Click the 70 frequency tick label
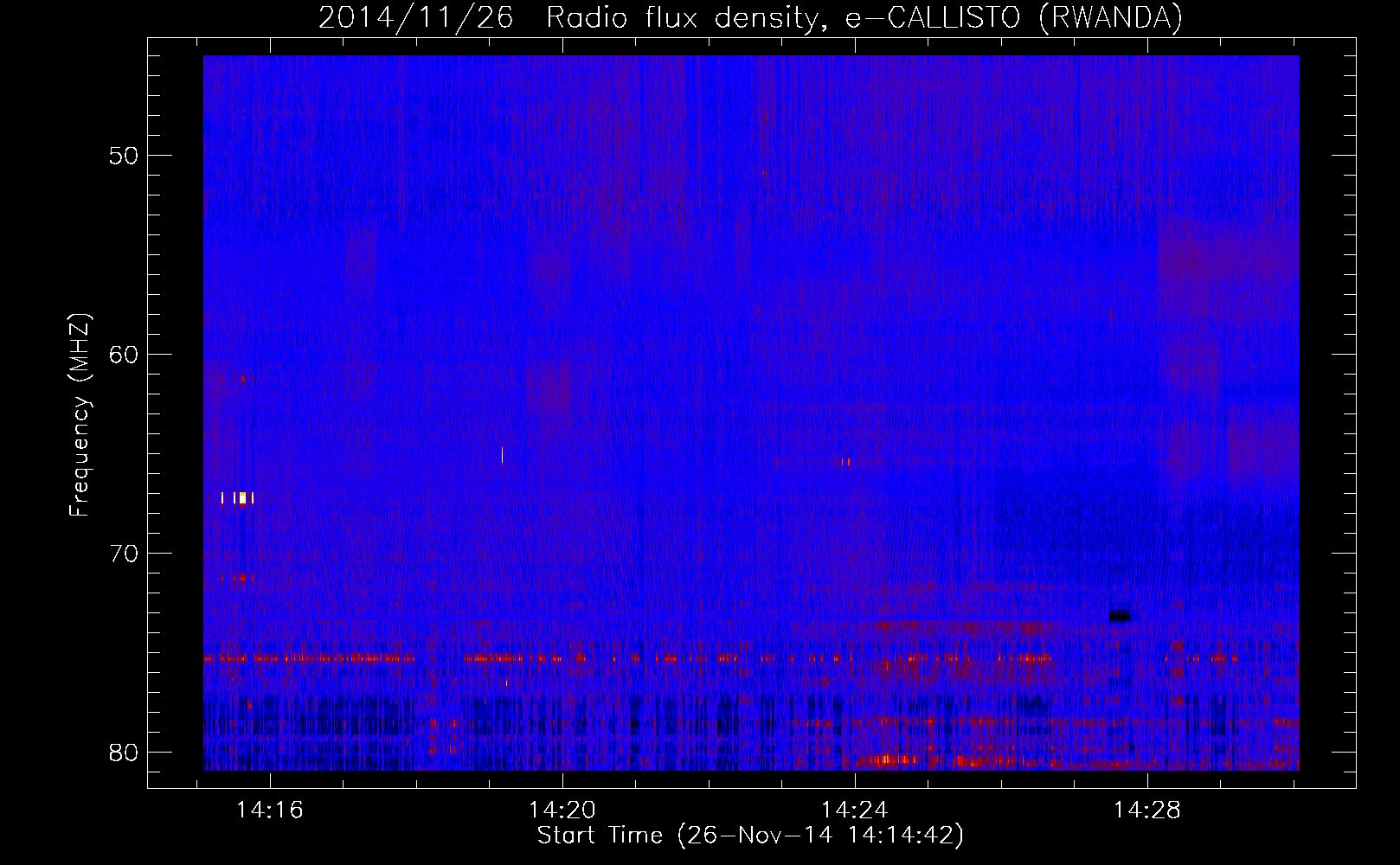 click(x=125, y=554)
